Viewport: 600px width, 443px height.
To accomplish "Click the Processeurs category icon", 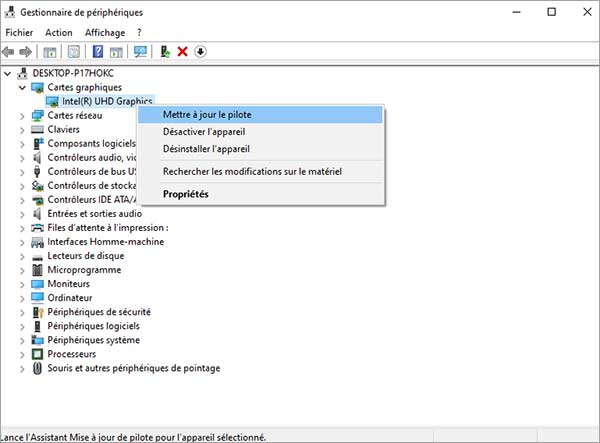I will pyautogui.click(x=38, y=354).
